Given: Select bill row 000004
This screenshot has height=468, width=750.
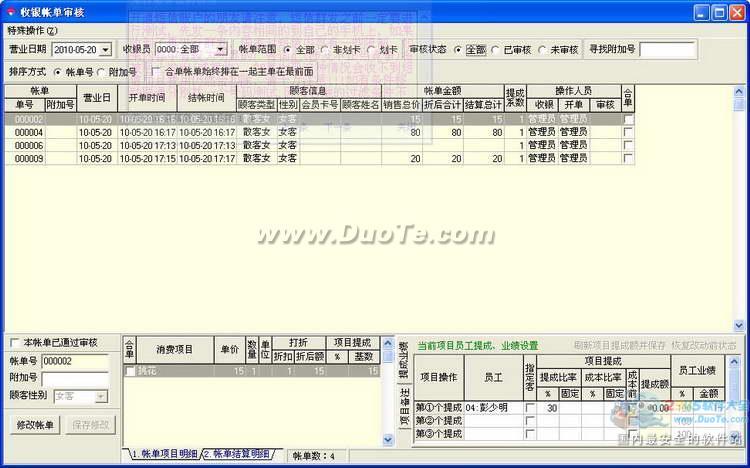Looking at the screenshot, I should tap(28, 132).
